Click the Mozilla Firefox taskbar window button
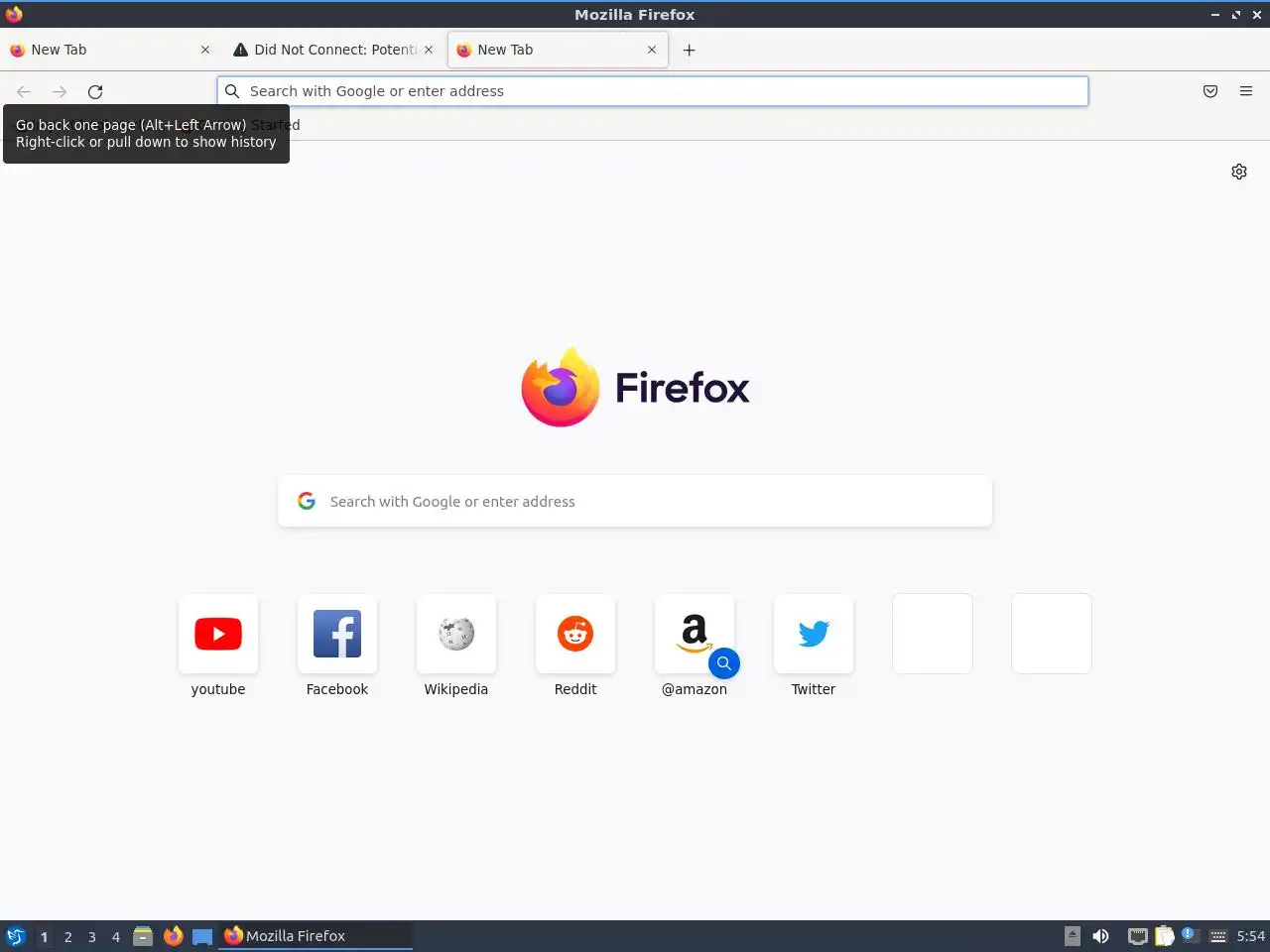 coord(316,936)
